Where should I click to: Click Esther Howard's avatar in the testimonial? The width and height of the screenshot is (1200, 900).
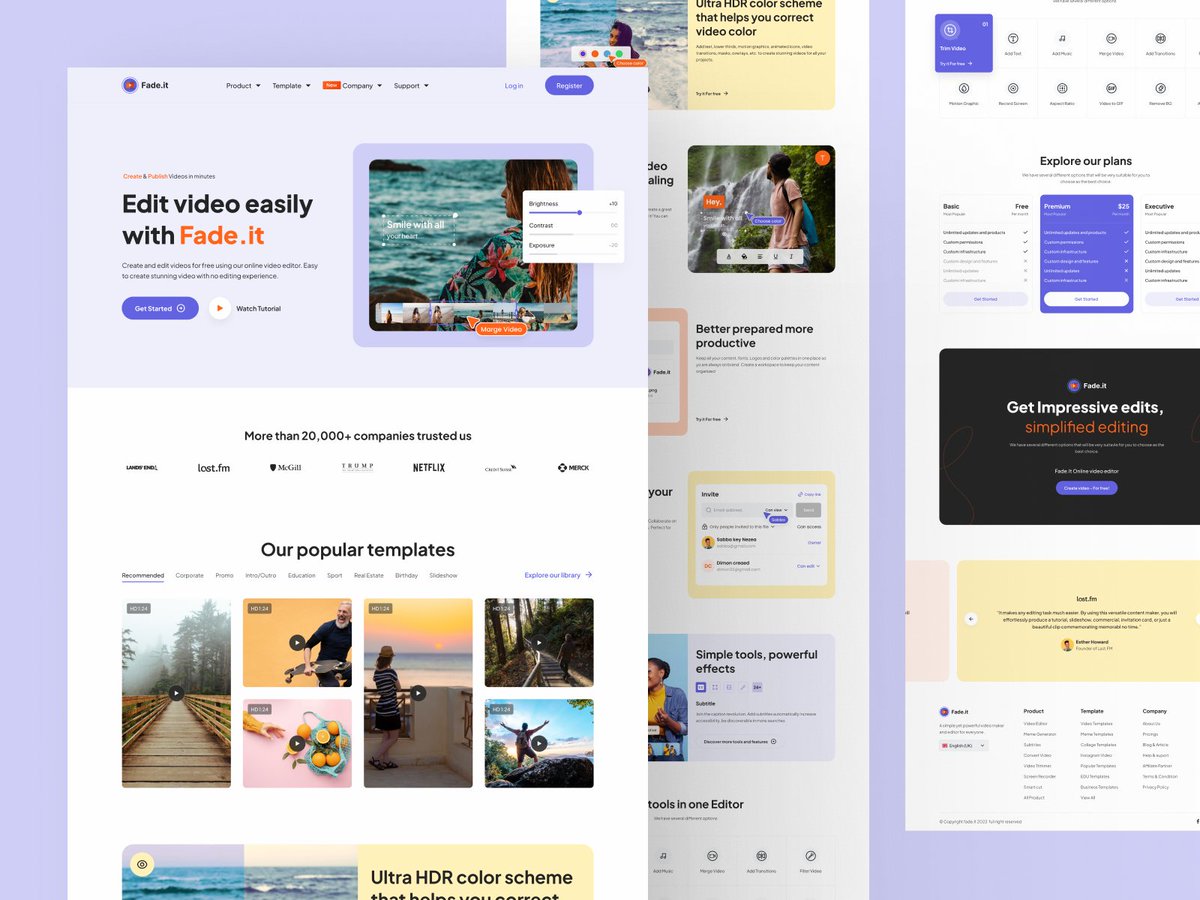pyautogui.click(x=1067, y=645)
